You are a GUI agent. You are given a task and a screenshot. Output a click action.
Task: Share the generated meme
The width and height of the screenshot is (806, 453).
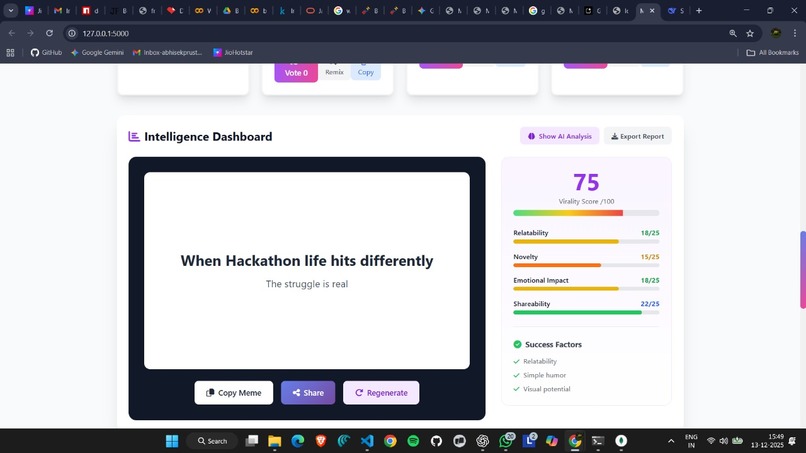[x=308, y=392]
